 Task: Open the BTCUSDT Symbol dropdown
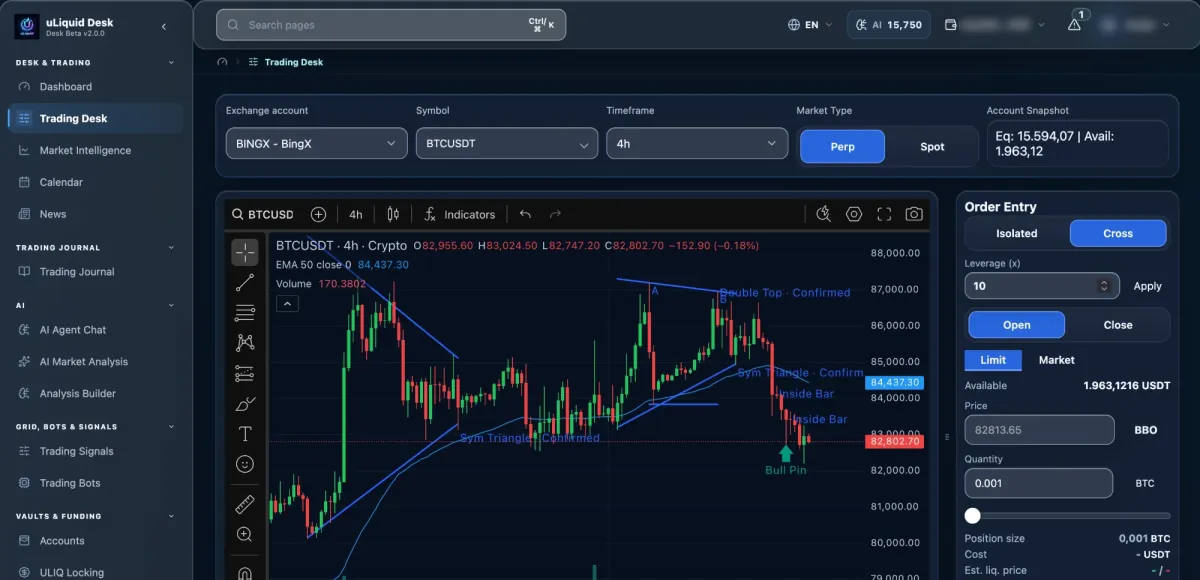[x=506, y=143]
